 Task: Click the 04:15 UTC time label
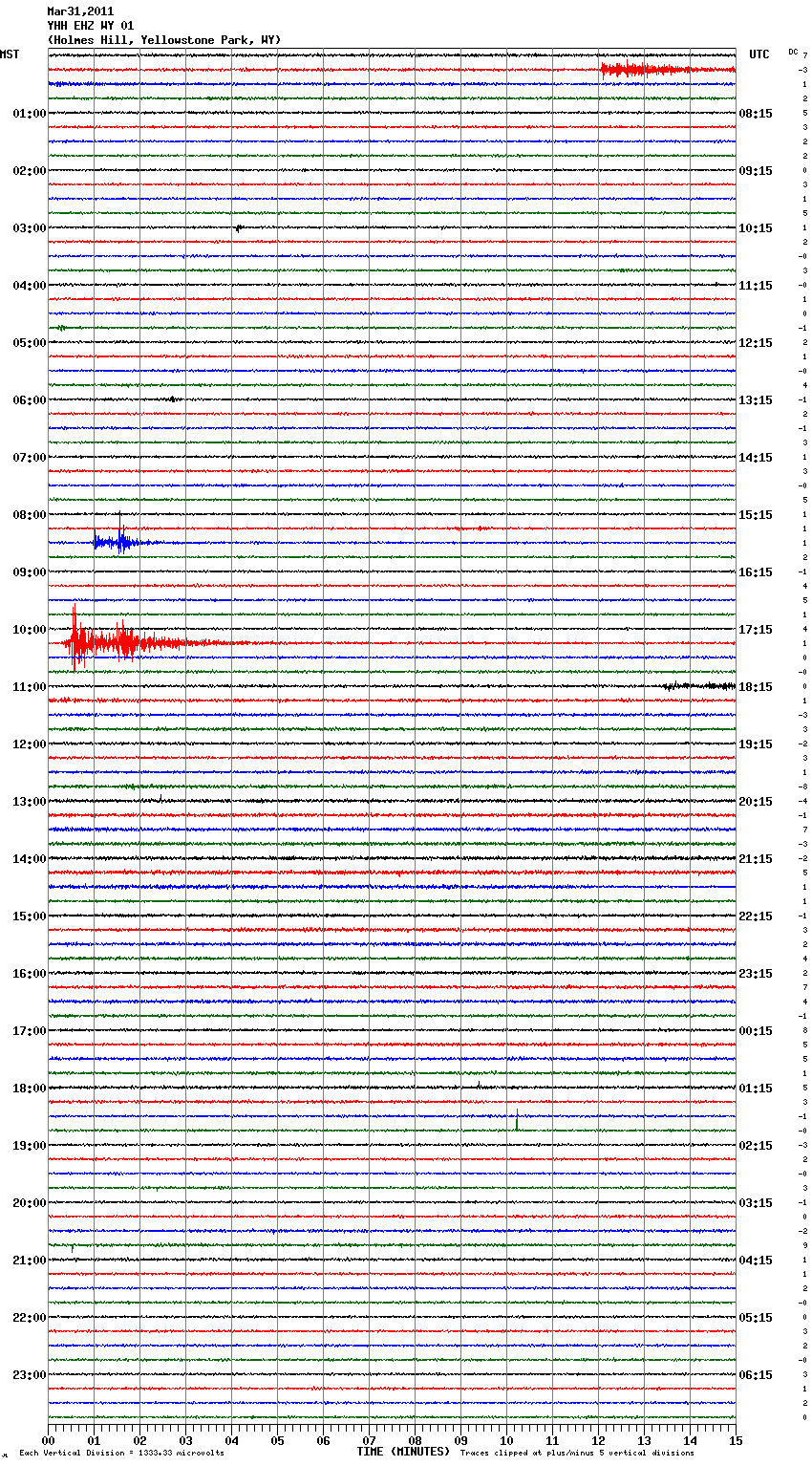[x=756, y=1261]
